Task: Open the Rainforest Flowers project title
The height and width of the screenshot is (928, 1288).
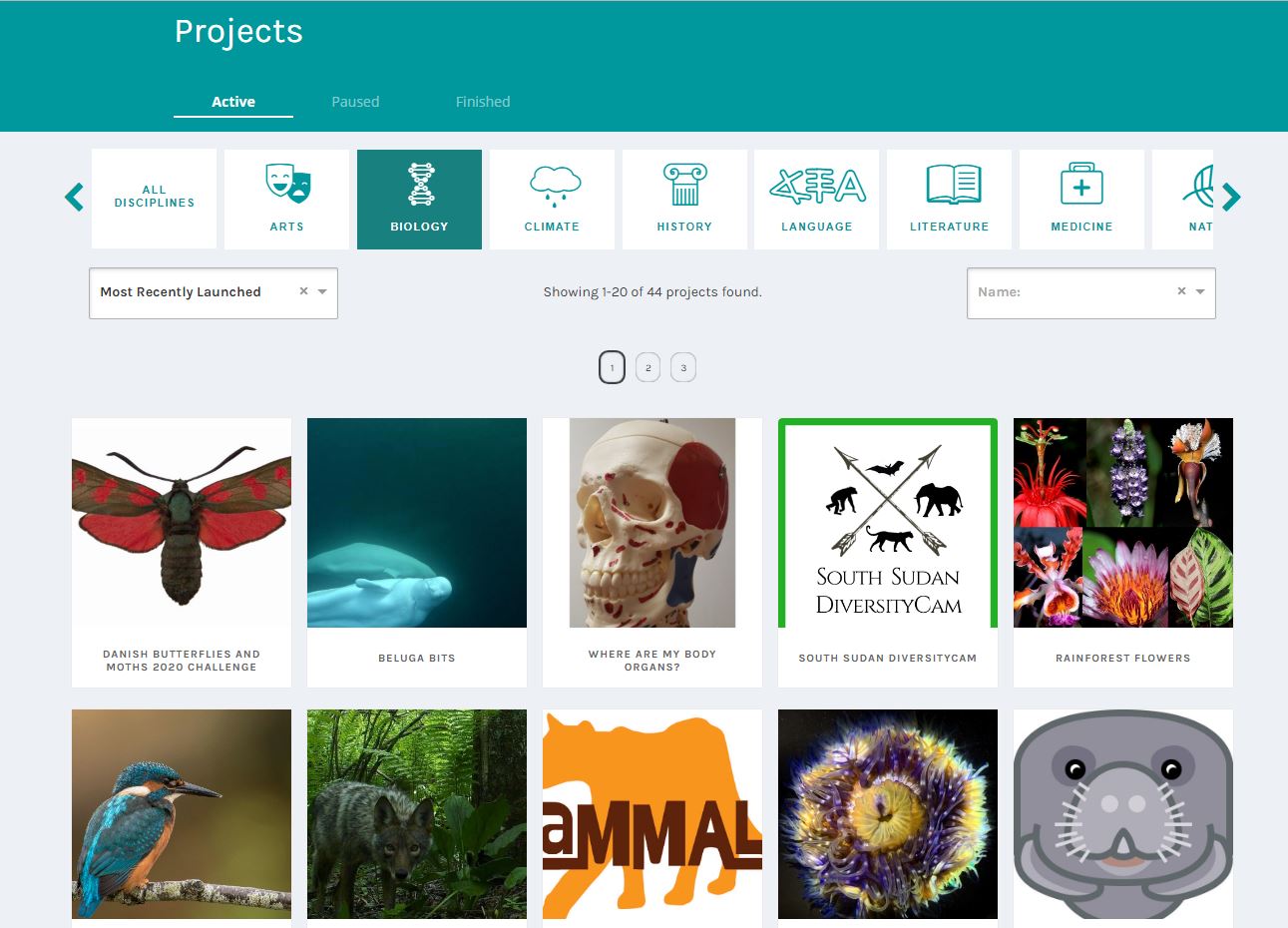Action: [x=1123, y=659]
